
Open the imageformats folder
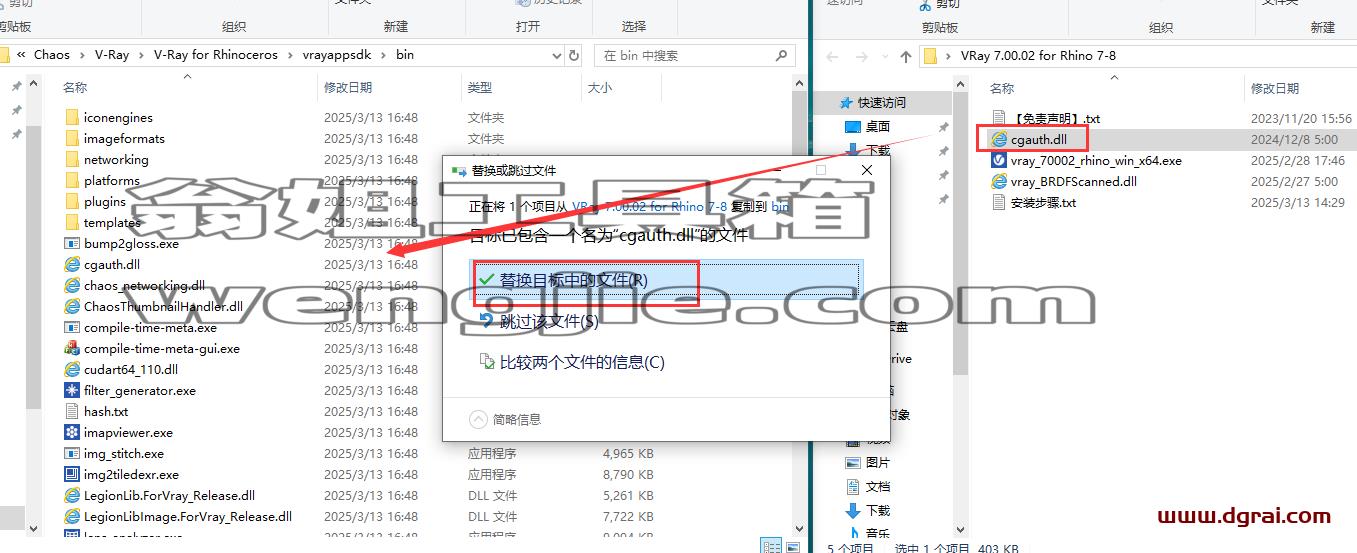point(124,138)
